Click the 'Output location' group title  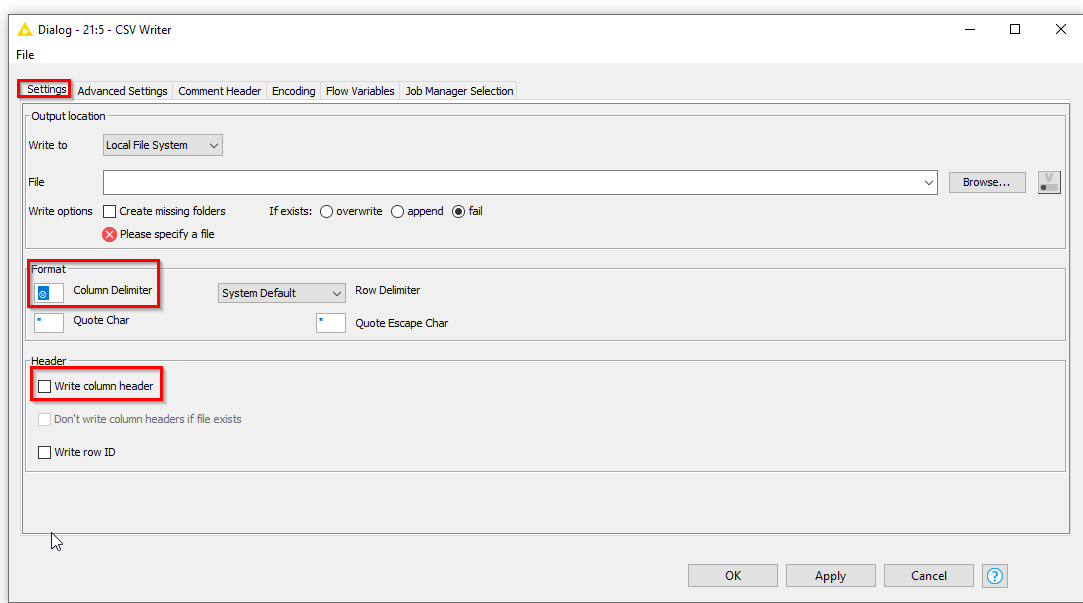pos(68,116)
